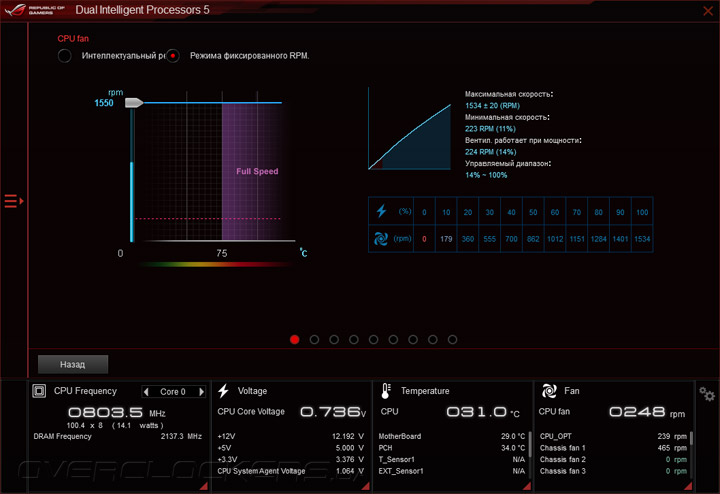The height and width of the screenshot is (494, 720).
Task: Click the Назад back button
Action: [73, 364]
